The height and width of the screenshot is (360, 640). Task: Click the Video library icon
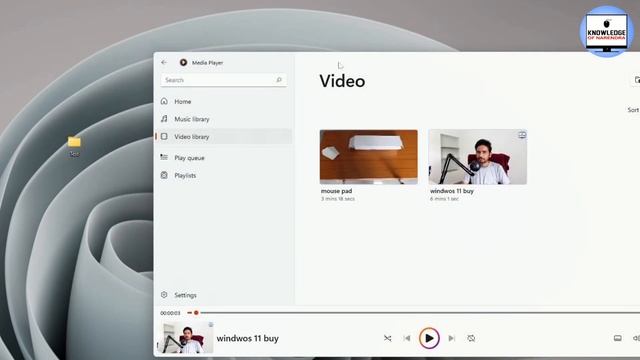(164, 136)
